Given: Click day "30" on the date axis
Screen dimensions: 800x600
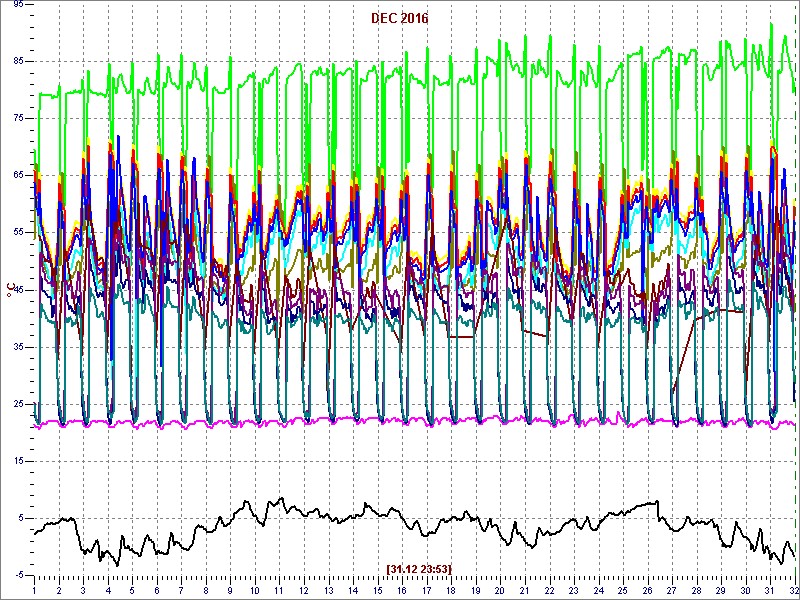Looking at the screenshot, I should 744,590.
